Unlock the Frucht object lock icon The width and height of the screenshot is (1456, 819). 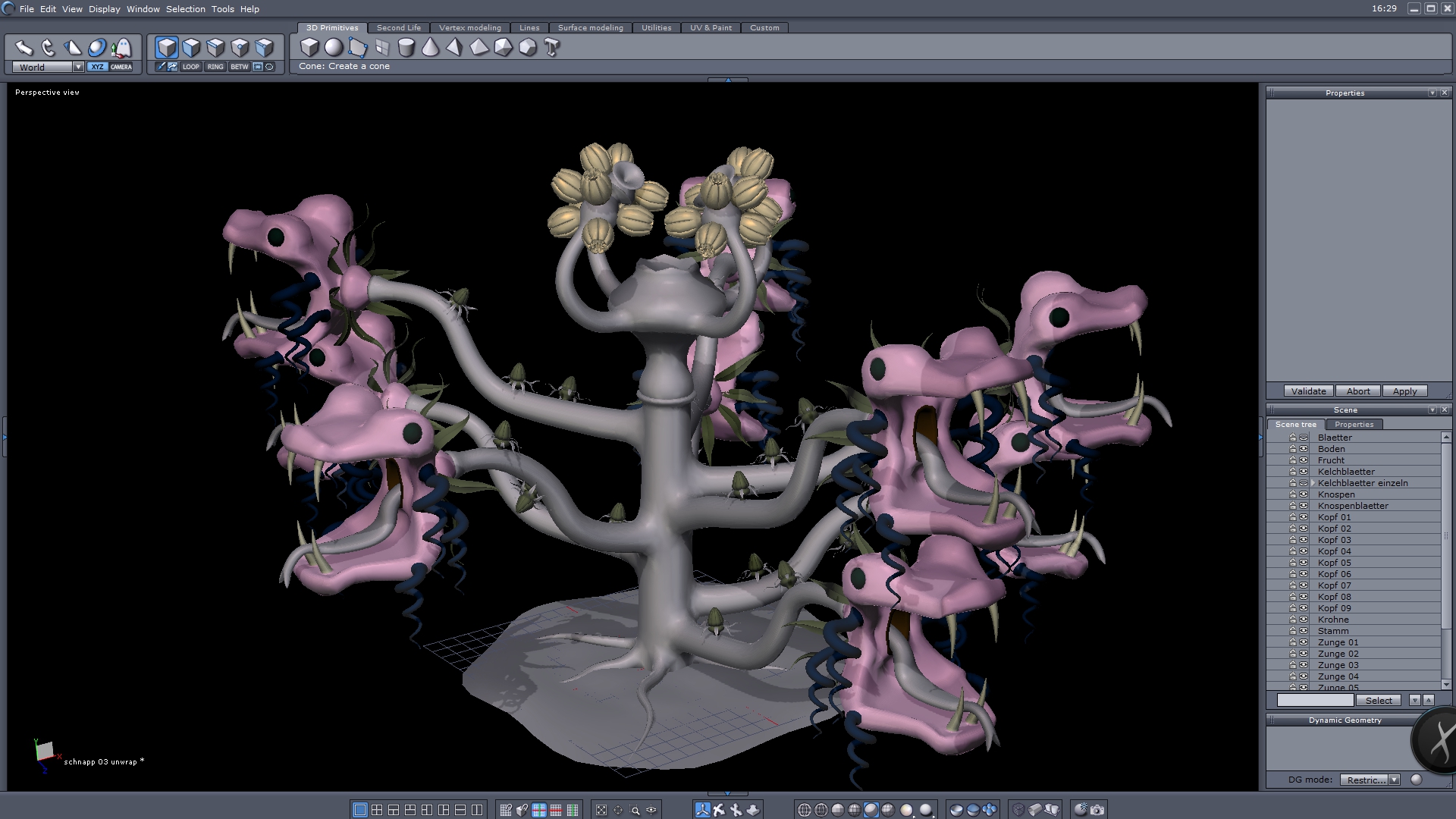point(1293,460)
